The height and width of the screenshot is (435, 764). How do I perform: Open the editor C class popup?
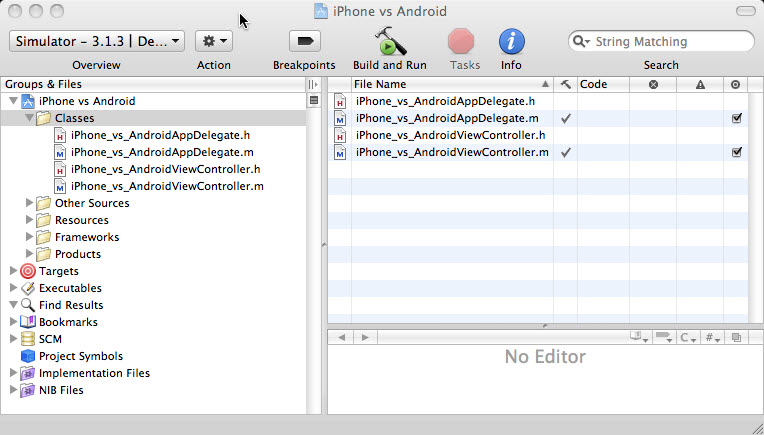688,337
